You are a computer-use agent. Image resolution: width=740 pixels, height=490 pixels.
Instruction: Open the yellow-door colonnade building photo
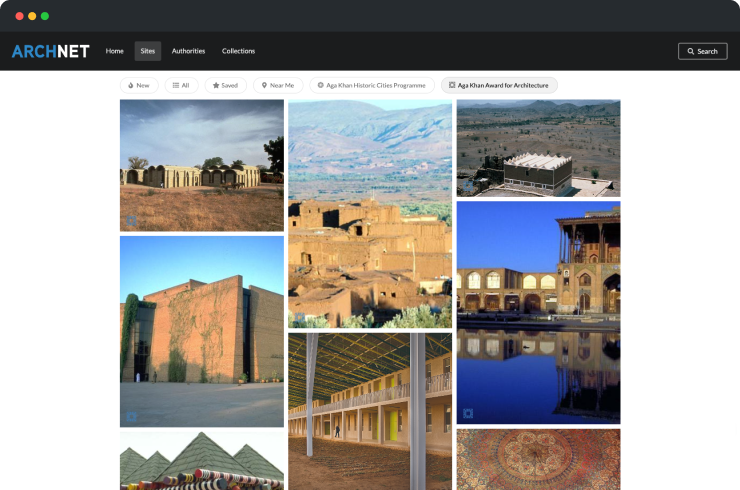tap(369, 410)
